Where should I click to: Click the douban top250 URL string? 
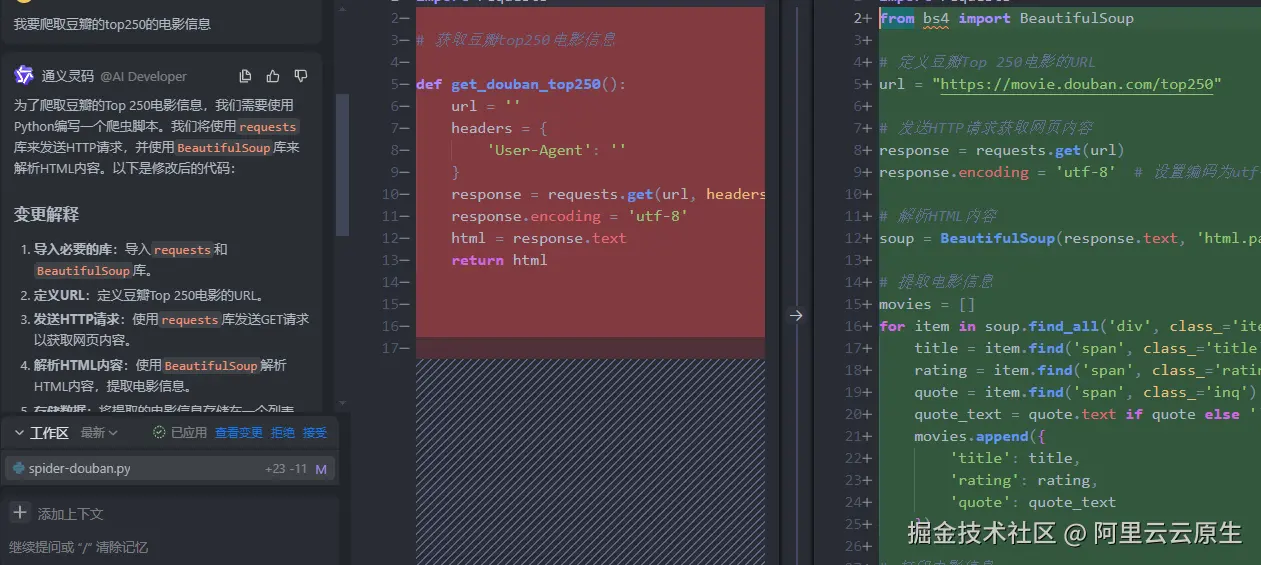coord(1079,84)
